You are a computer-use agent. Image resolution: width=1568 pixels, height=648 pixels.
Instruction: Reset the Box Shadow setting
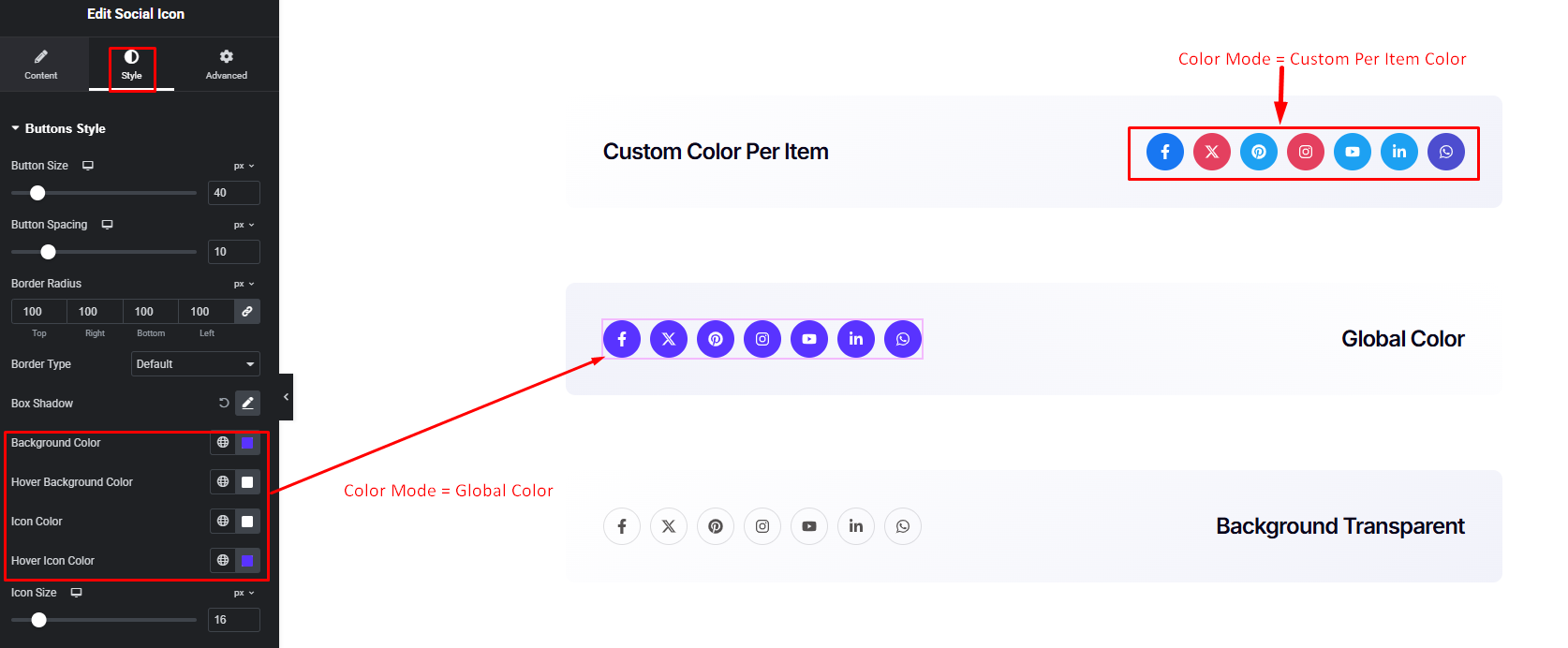click(224, 403)
